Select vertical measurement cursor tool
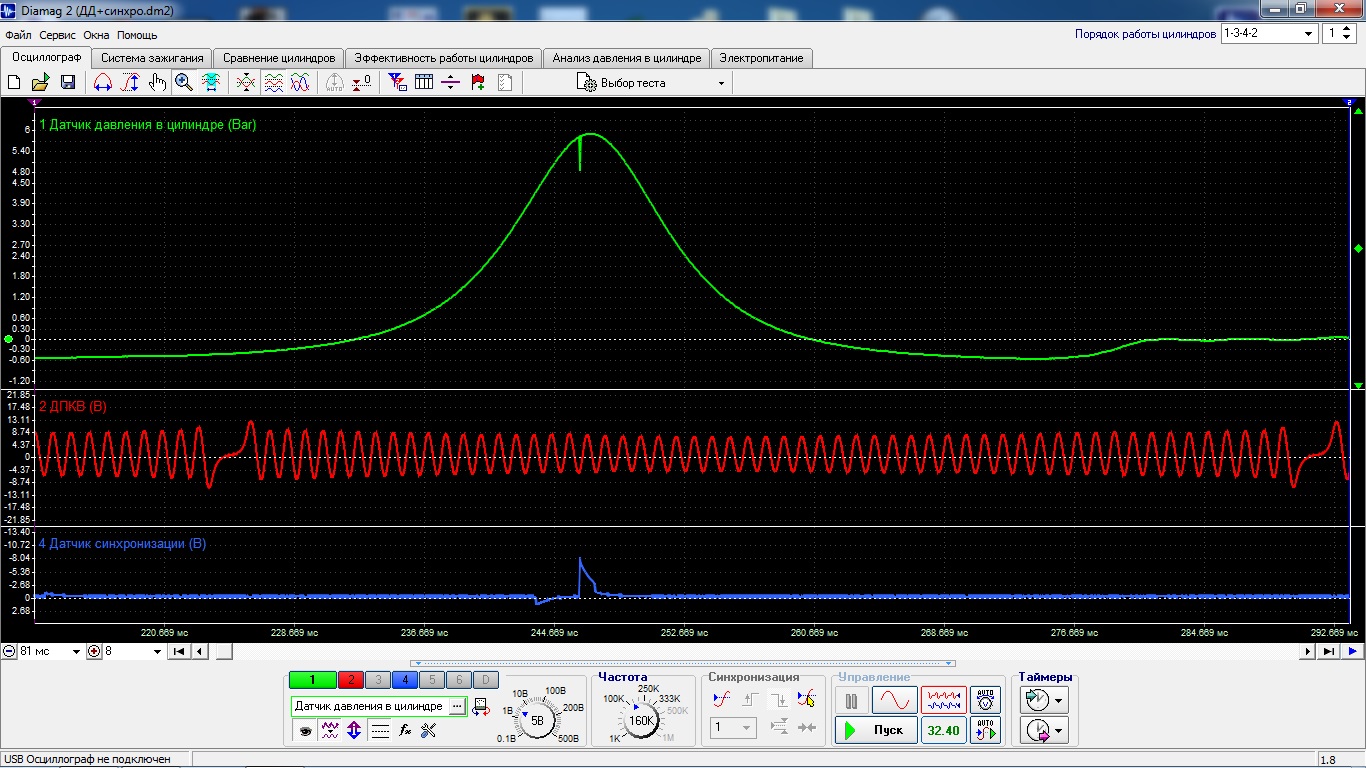Viewport: 1366px width, 768px height. [x=130, y=83]
